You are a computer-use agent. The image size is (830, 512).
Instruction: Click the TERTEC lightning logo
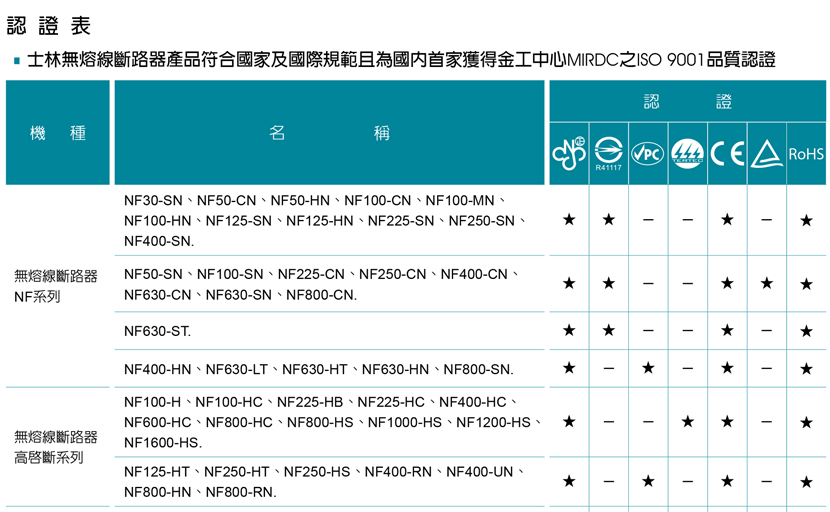click(x=688, y=154)
